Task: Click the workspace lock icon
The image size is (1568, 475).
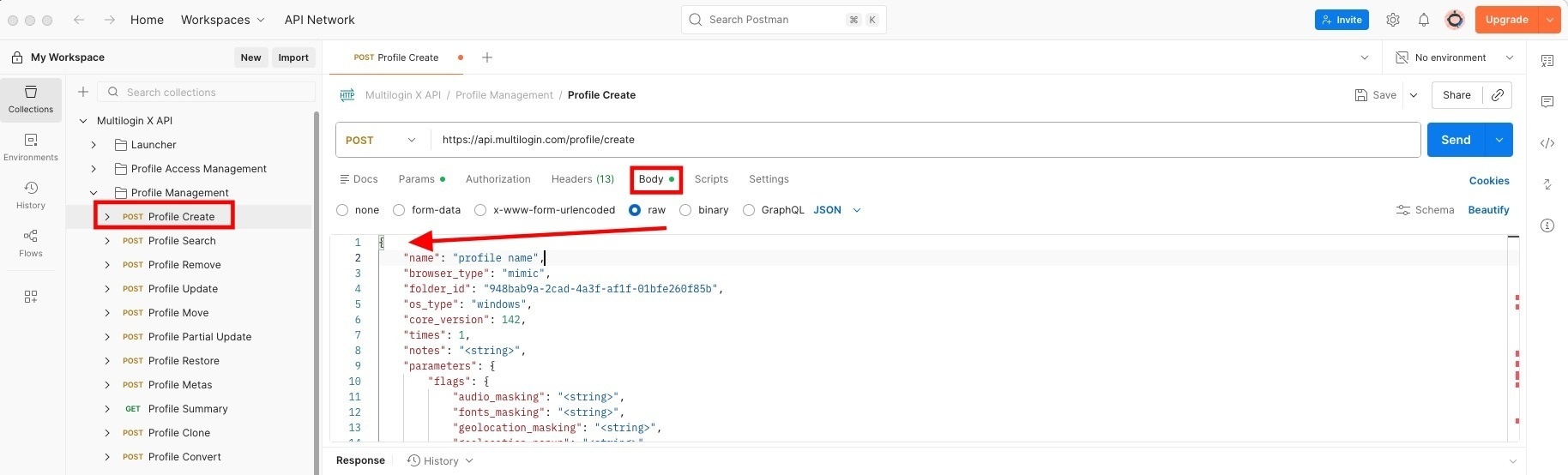Action: click(17, 57)
